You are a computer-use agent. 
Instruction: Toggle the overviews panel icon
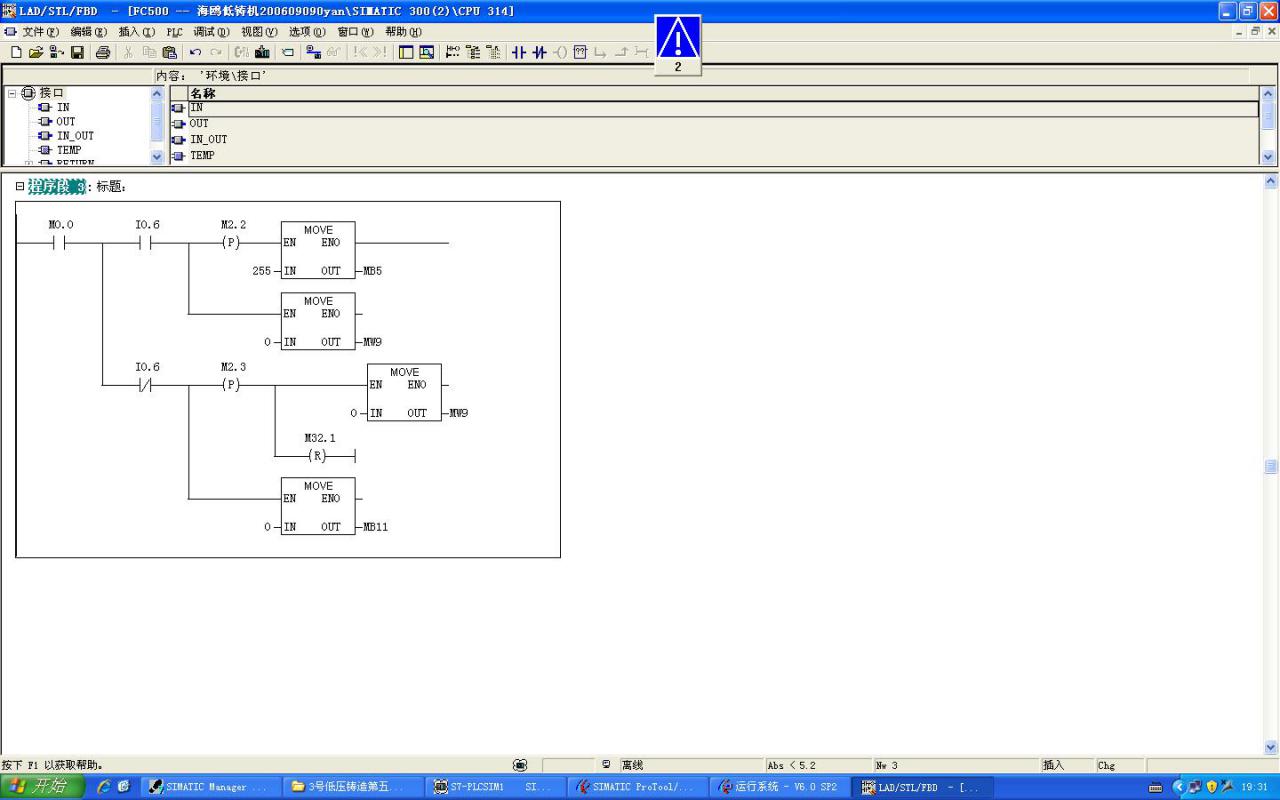coord(406,52)
